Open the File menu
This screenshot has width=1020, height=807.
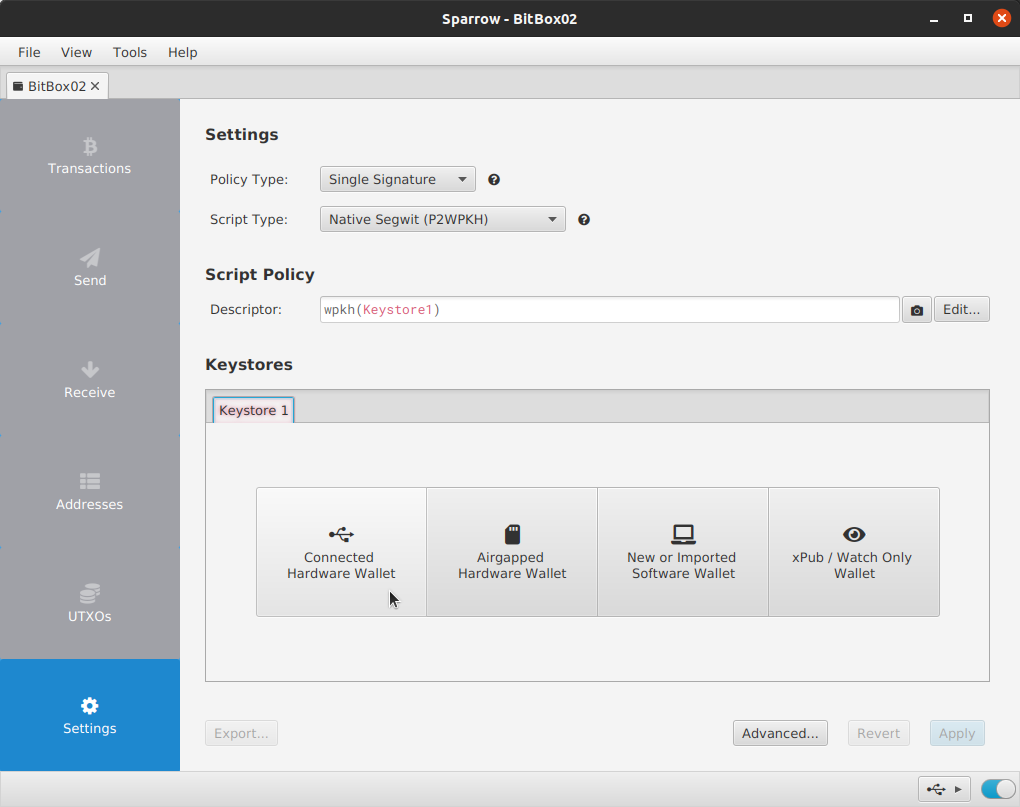click(x=29, y=52)
